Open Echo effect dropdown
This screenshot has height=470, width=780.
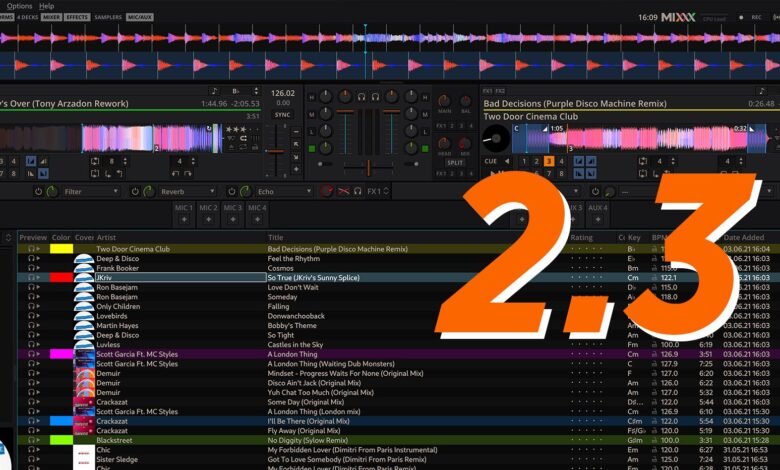(x=285, y=191)
